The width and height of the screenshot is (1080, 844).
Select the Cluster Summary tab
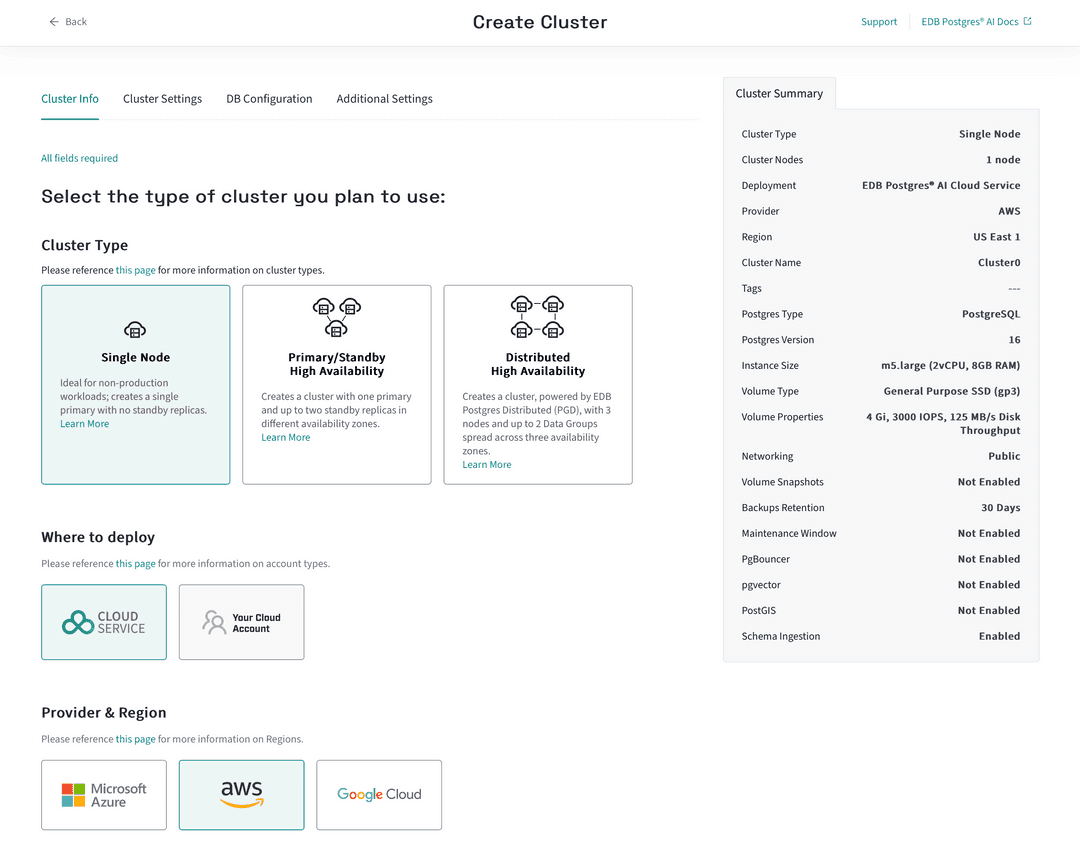coord(779,93)
